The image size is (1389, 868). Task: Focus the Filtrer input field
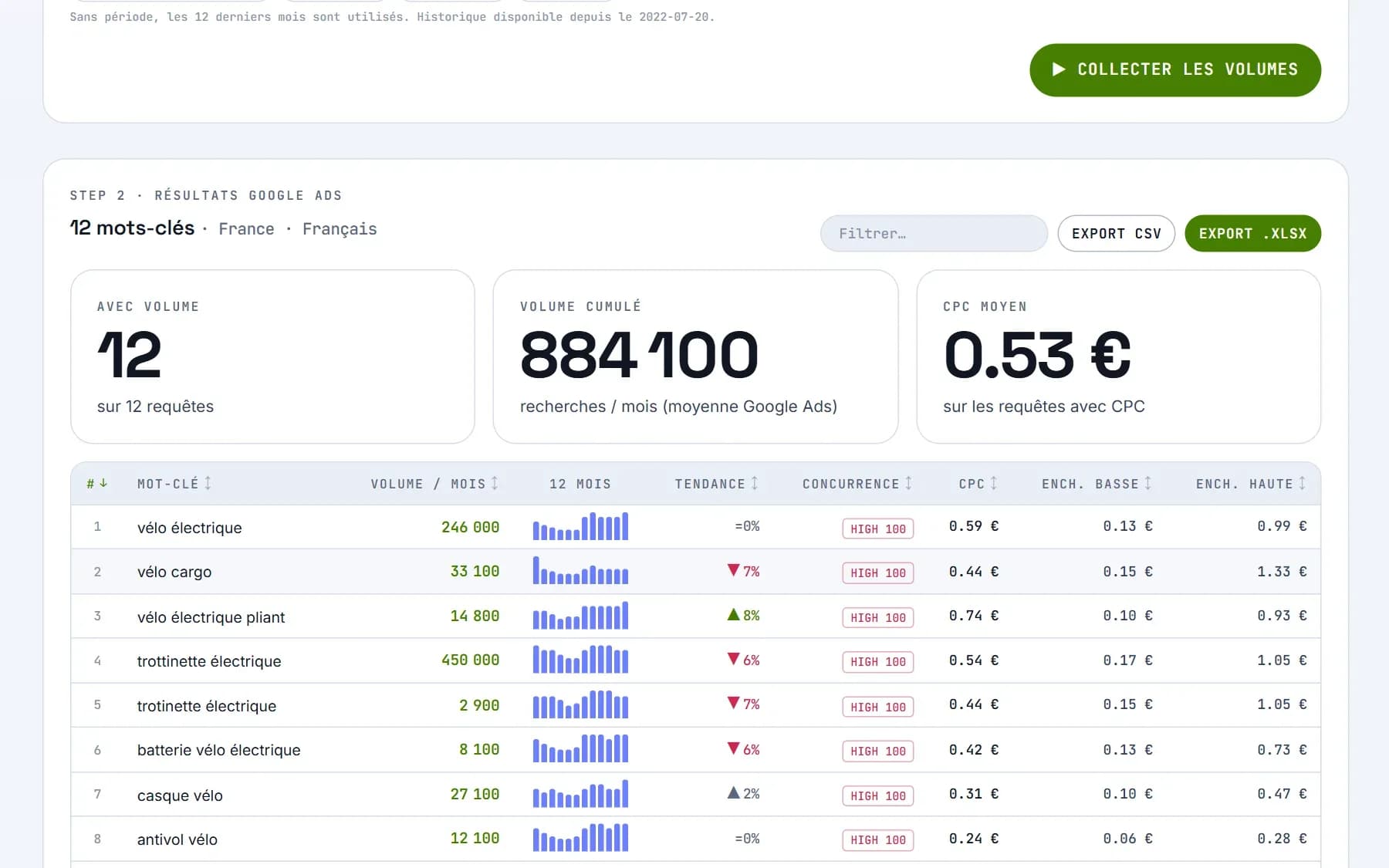coord(934,234)
